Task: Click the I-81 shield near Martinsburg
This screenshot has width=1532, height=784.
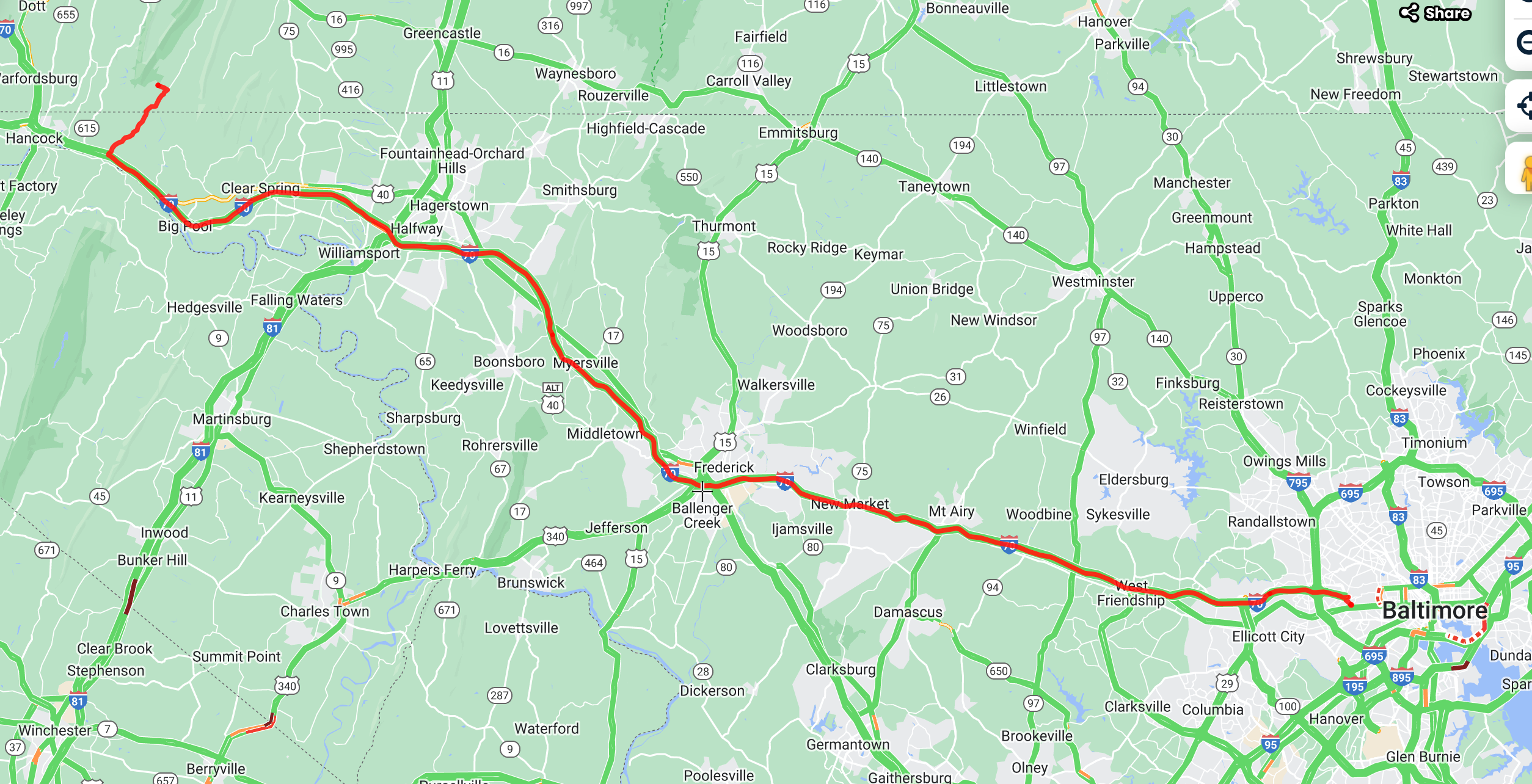Action: click(200, 451)
